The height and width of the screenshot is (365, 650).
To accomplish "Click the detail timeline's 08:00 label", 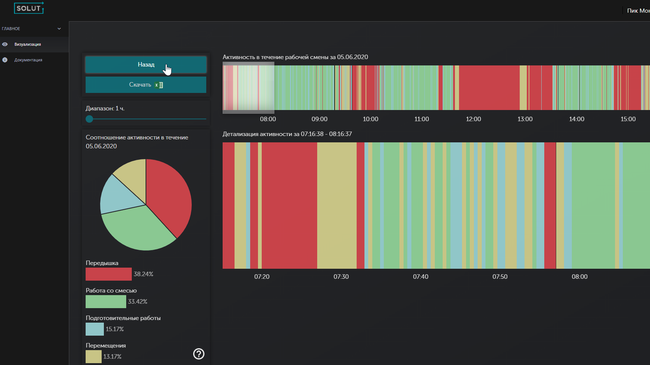I will click(580, 277).
